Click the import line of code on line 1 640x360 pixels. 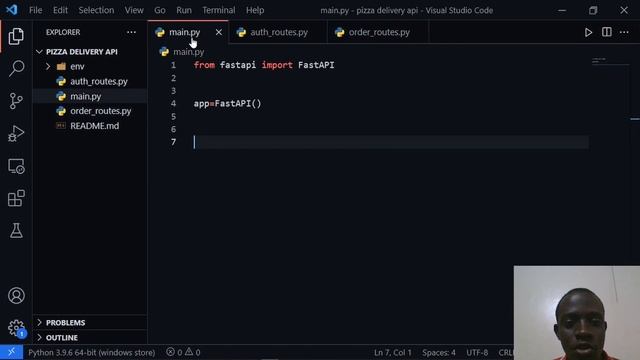point(264,65)
